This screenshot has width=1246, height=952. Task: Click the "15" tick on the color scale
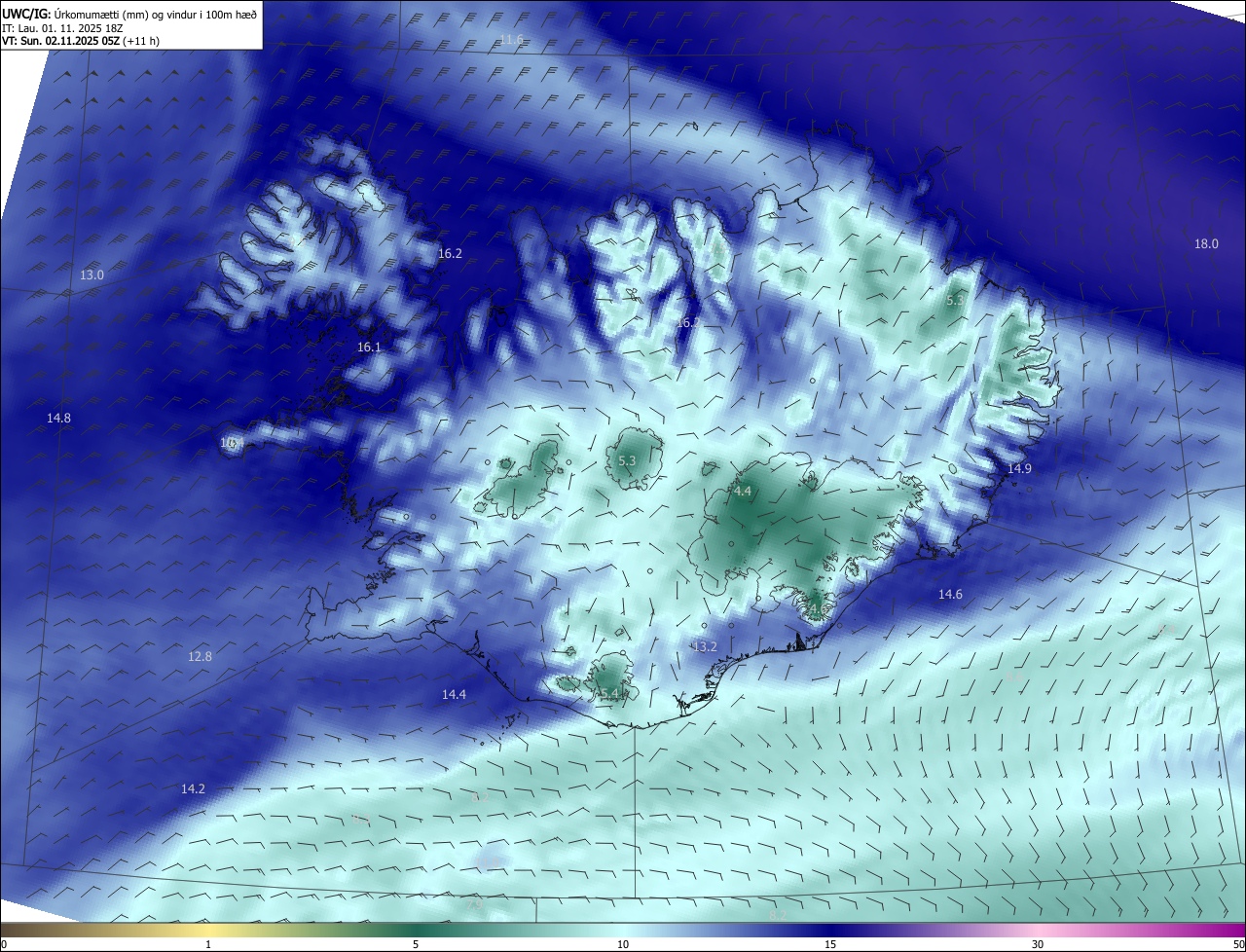tap(830, 944)
